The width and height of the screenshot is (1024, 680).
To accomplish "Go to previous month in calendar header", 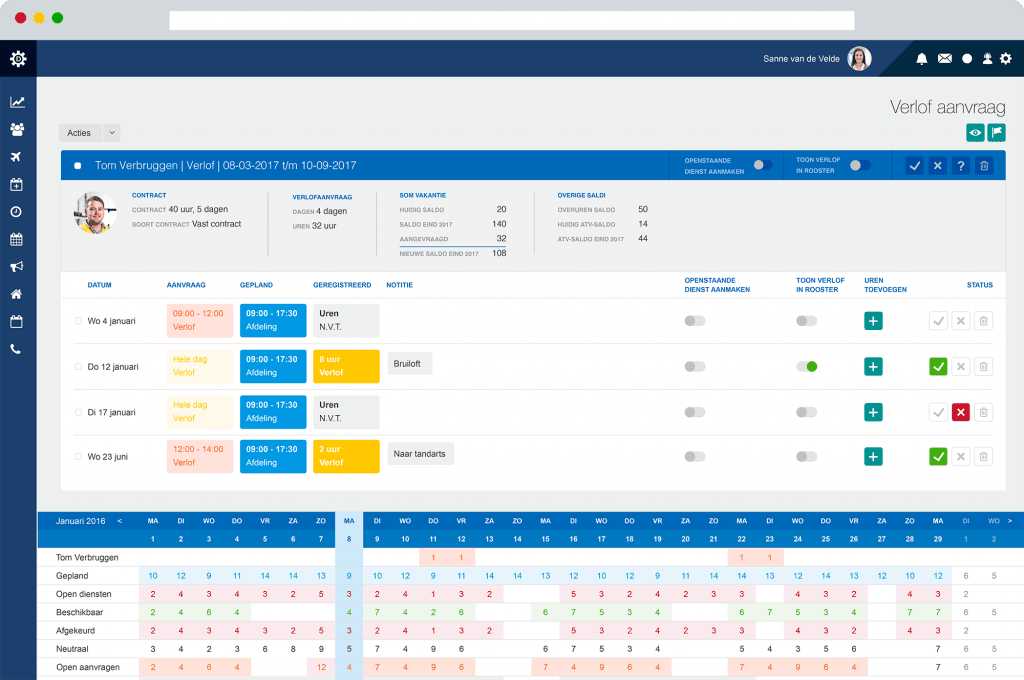I will [x=120, y=520].
